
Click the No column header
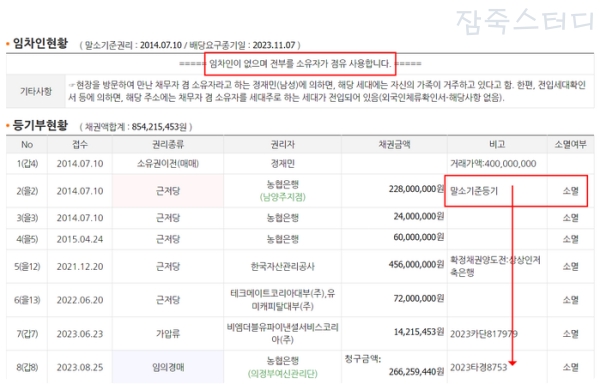coord(27,145)
